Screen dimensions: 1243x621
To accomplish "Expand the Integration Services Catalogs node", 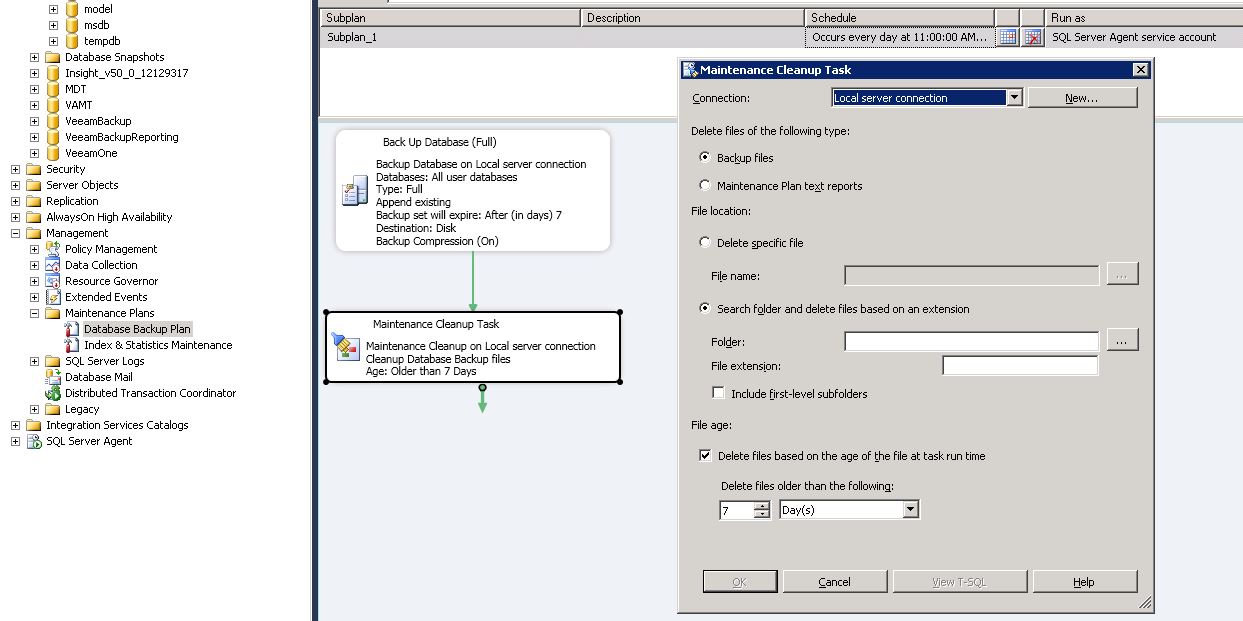I will (x=15, y=425).
